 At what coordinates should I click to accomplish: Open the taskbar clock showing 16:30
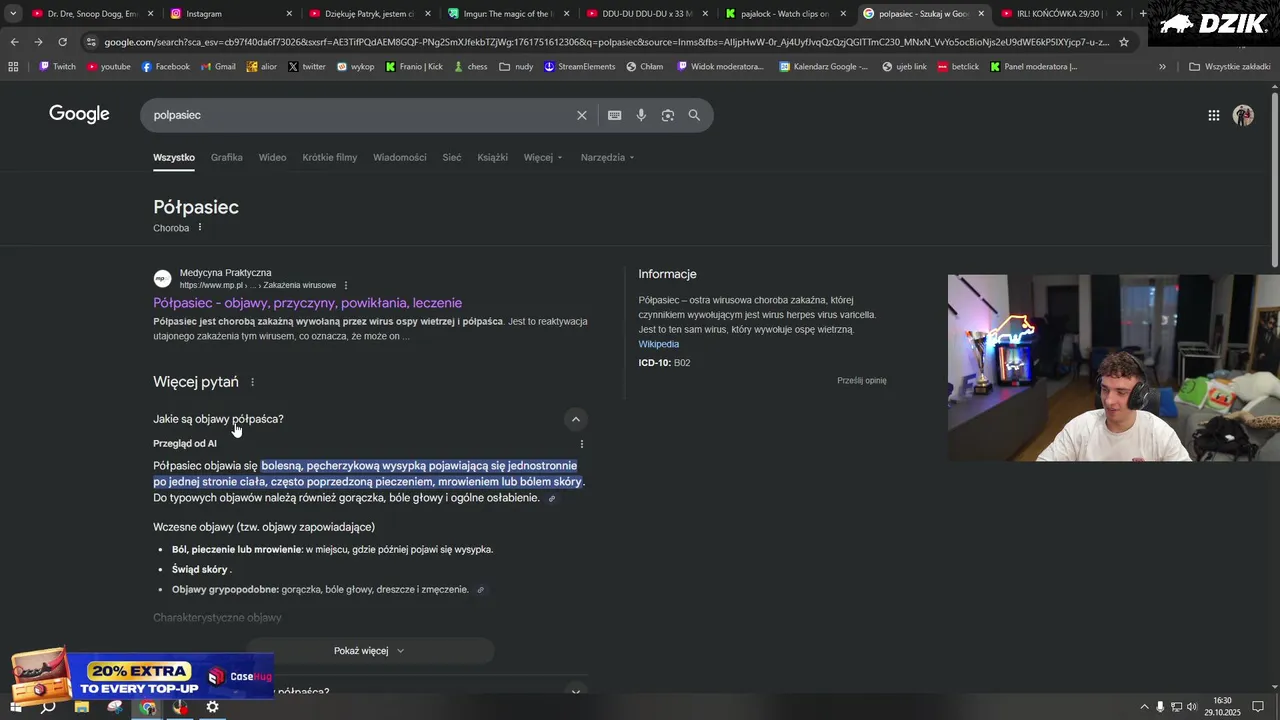click(1222, 707)
